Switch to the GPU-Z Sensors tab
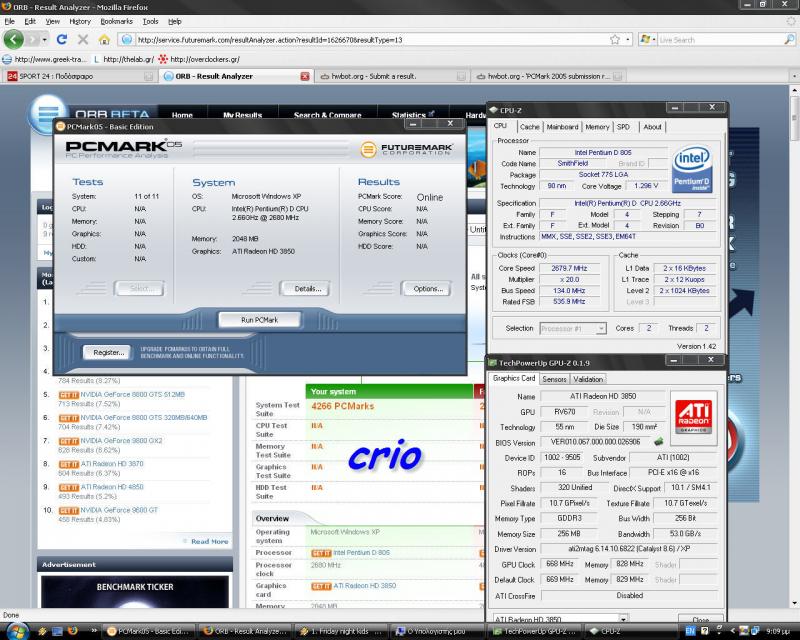The height and width of the screenshot is (640, 800). click(x=554, y=379)
